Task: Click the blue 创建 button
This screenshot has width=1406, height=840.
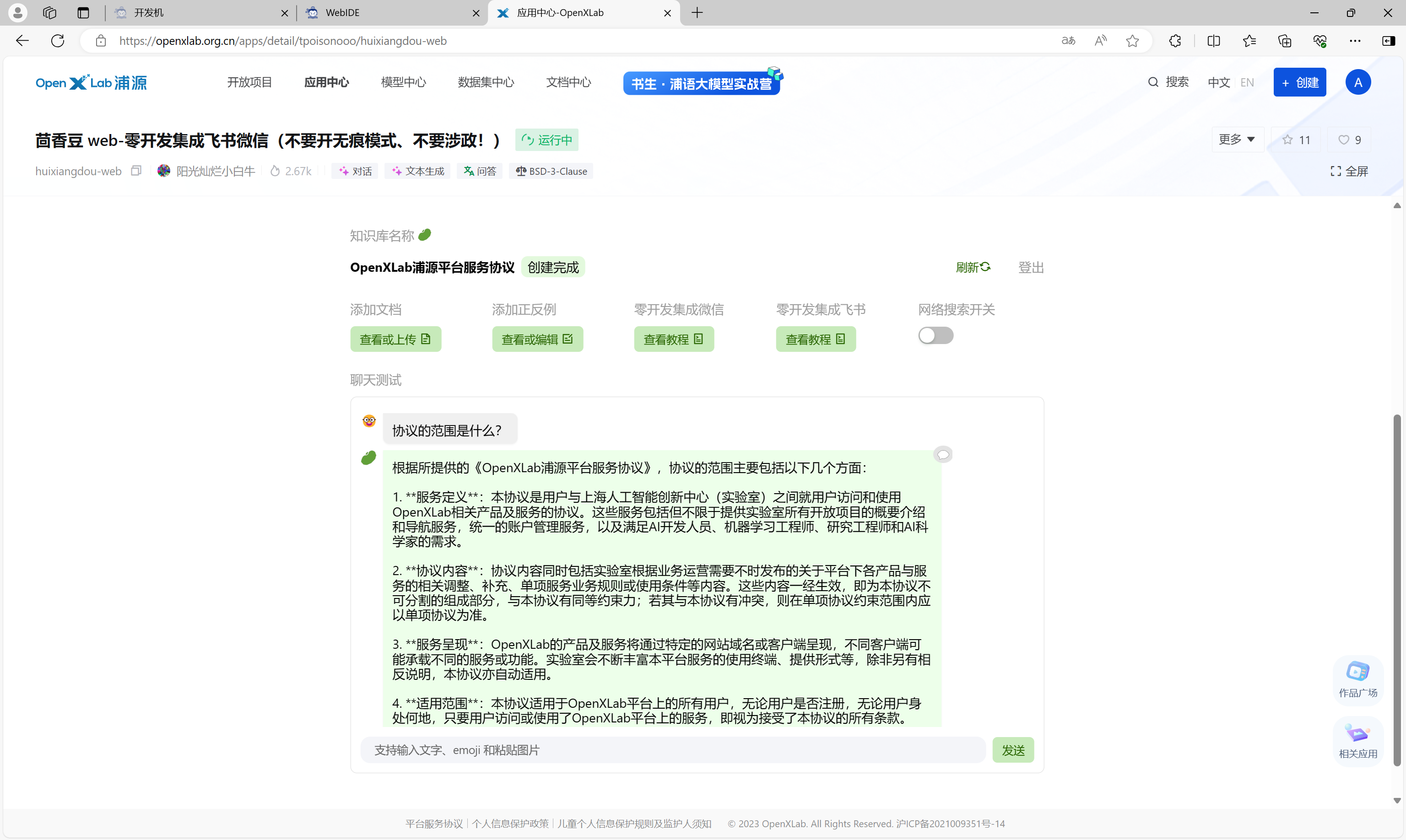Action: click(x=1299, y=83)
